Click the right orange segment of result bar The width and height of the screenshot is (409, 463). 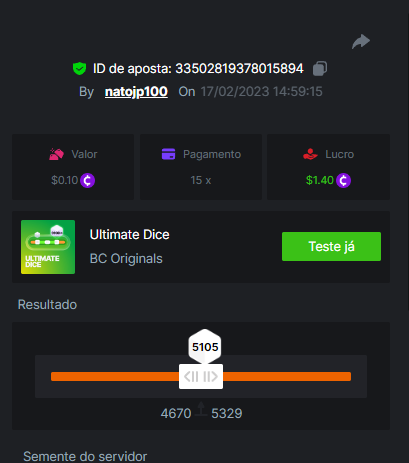pyautogui.click(x=287, y=376)
